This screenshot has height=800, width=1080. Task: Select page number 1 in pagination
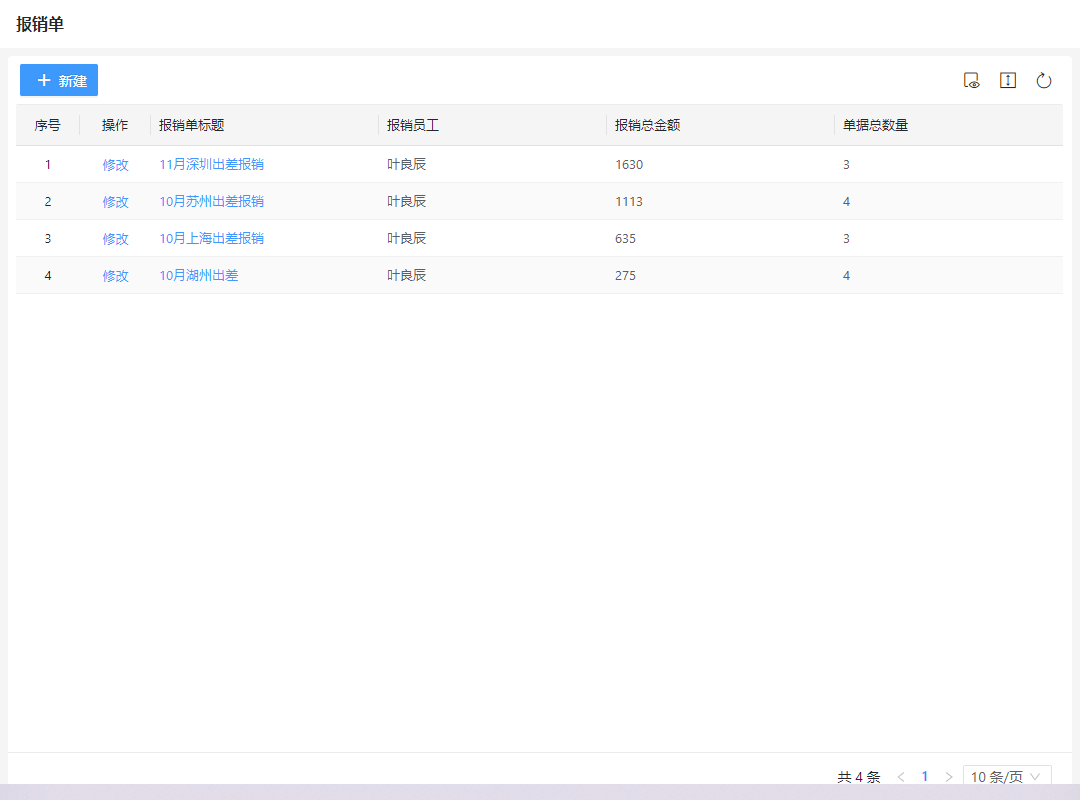(925, 777)
